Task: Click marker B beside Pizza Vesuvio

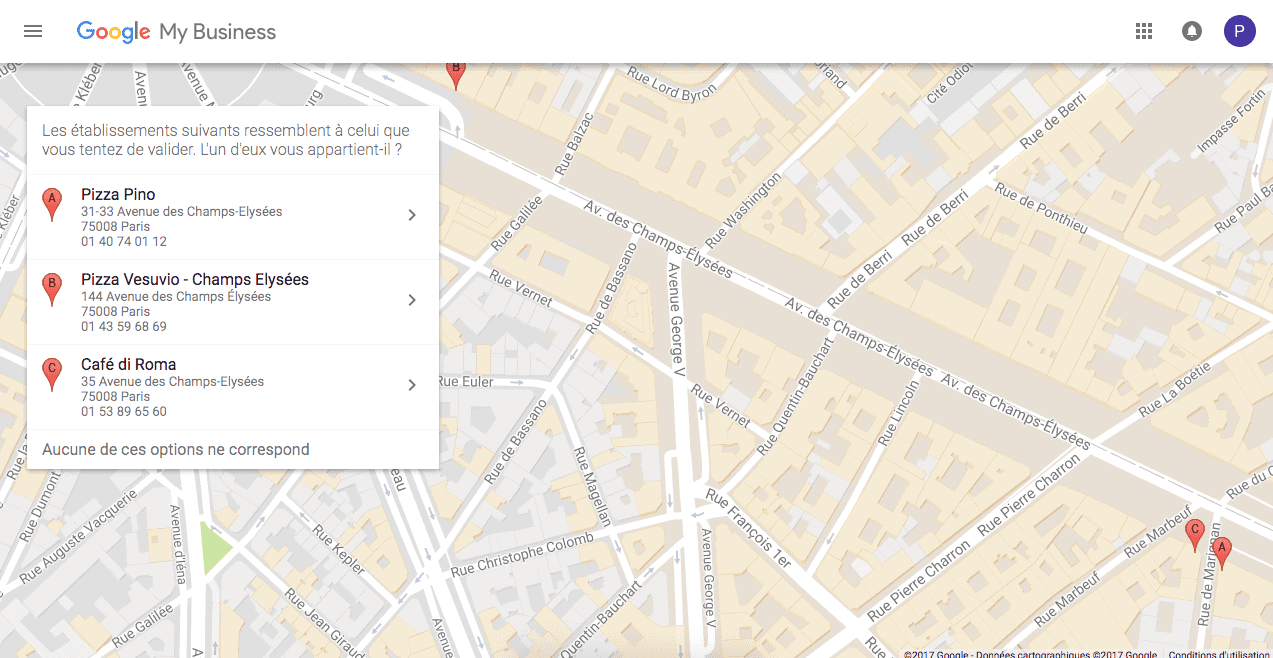Action: (52, 289)
